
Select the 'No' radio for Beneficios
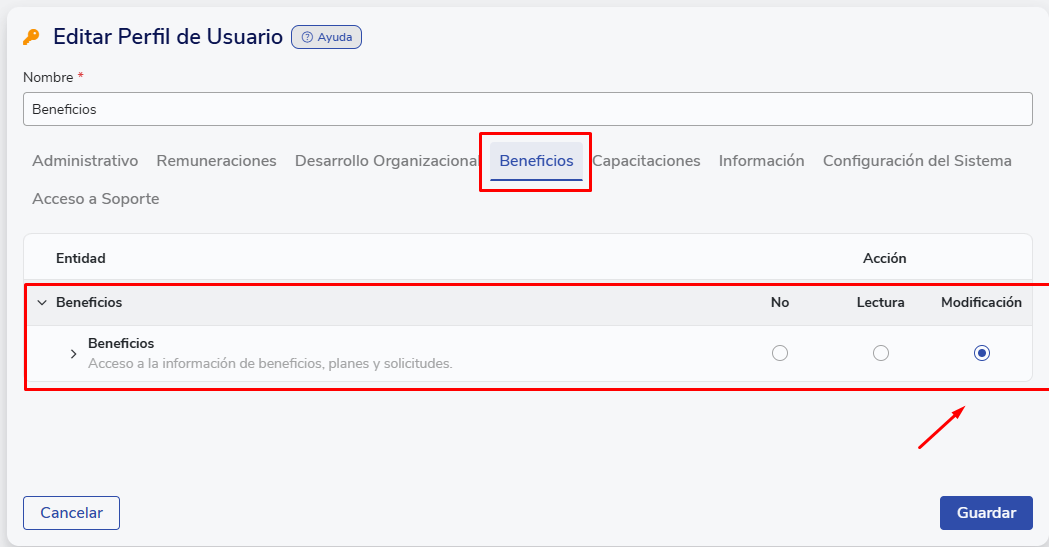[x=780, y=353]
